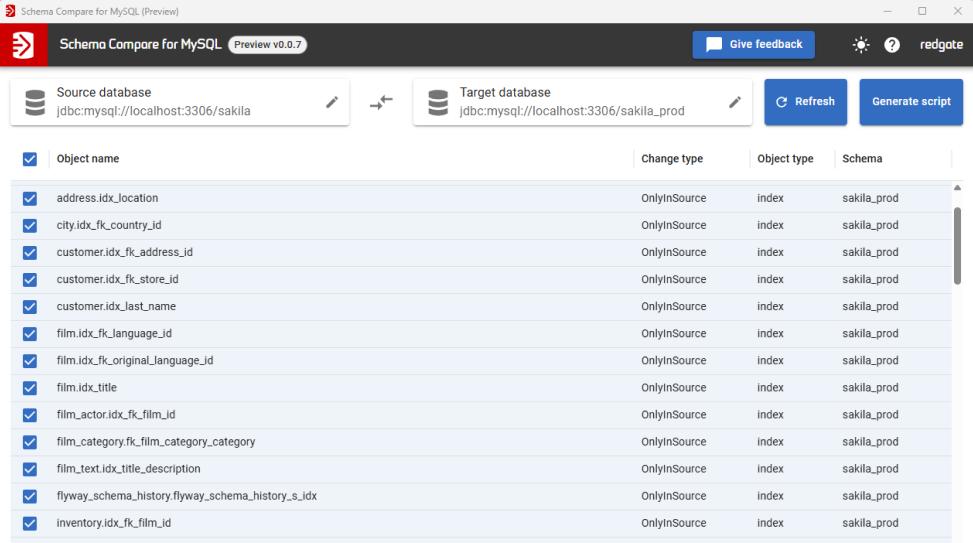Uncheck city.idx_fk_country_id checkbox
The height and width of the screenshot is (543, 973).
tap(30, 225)
